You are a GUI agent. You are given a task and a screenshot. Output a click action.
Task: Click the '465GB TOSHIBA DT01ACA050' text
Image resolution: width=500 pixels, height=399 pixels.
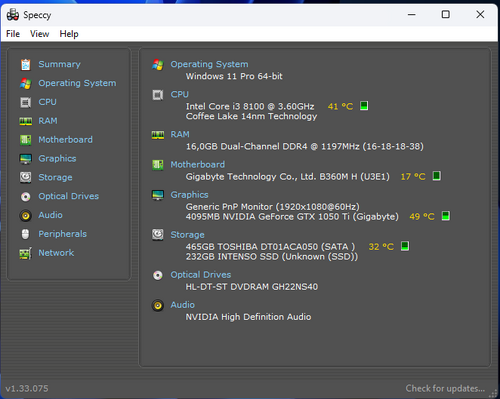tap(270, 247)
